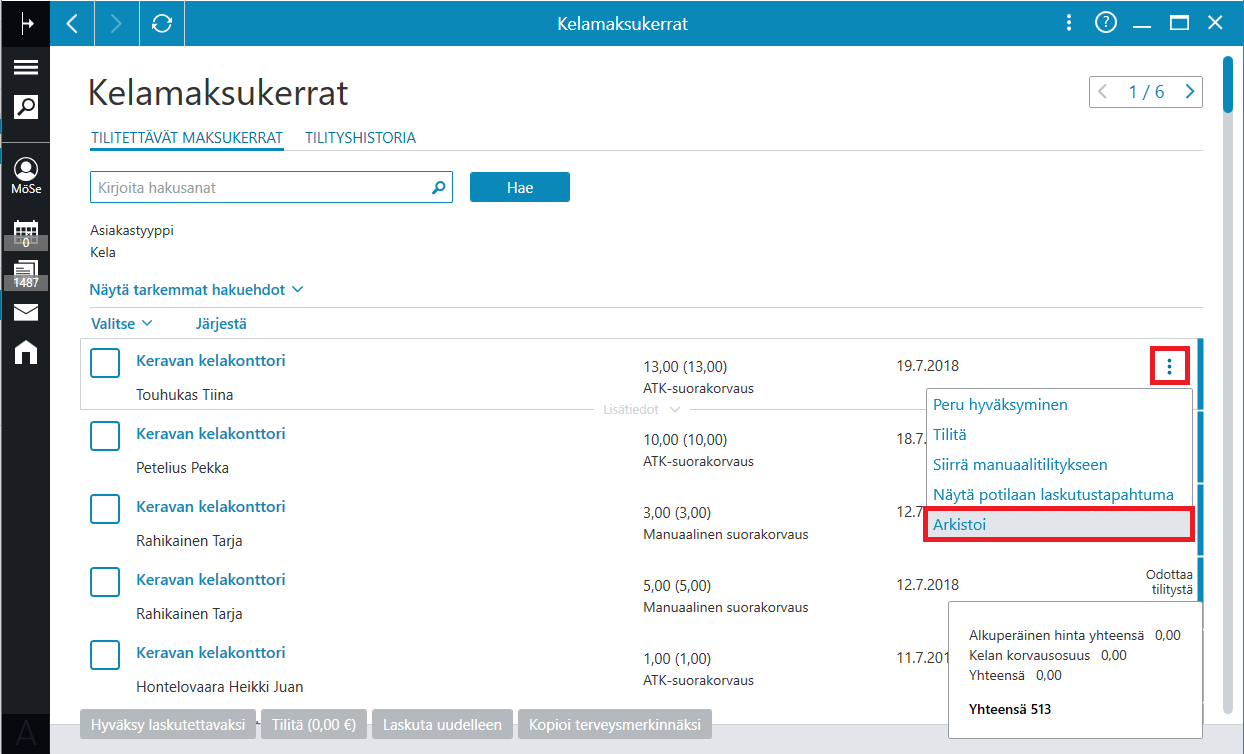Viewport: 1244px width, 754px height.
Task: Expand the Lisätiedot section
Action: 641,410
